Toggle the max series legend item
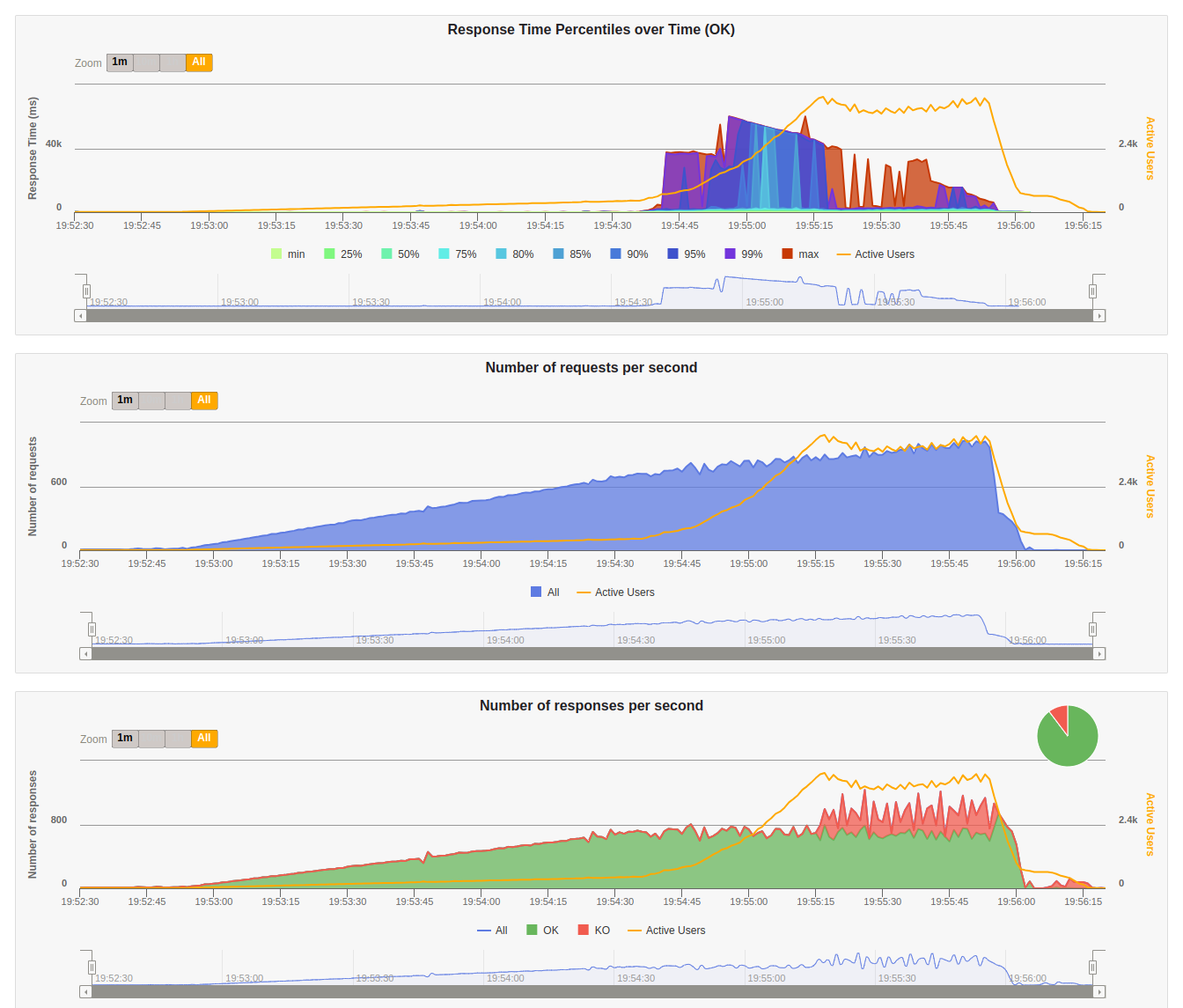The width and height of the screenshot is (1183, 1008). click(x=800, y=254)
